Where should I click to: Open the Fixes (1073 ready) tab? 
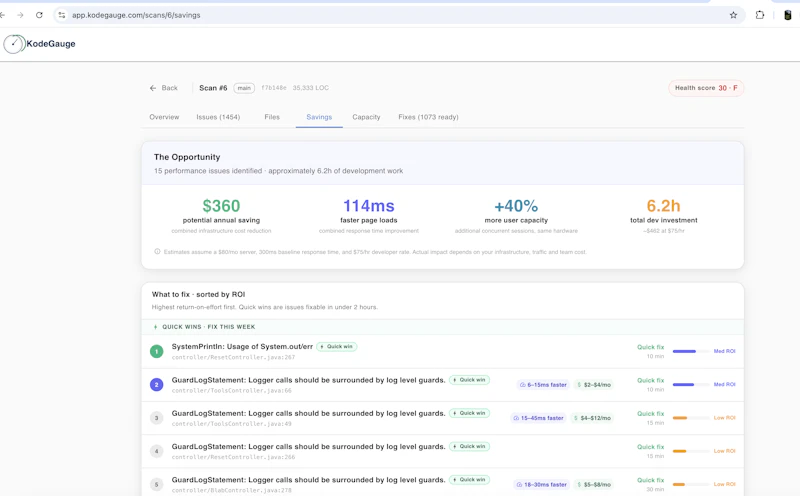428,117
